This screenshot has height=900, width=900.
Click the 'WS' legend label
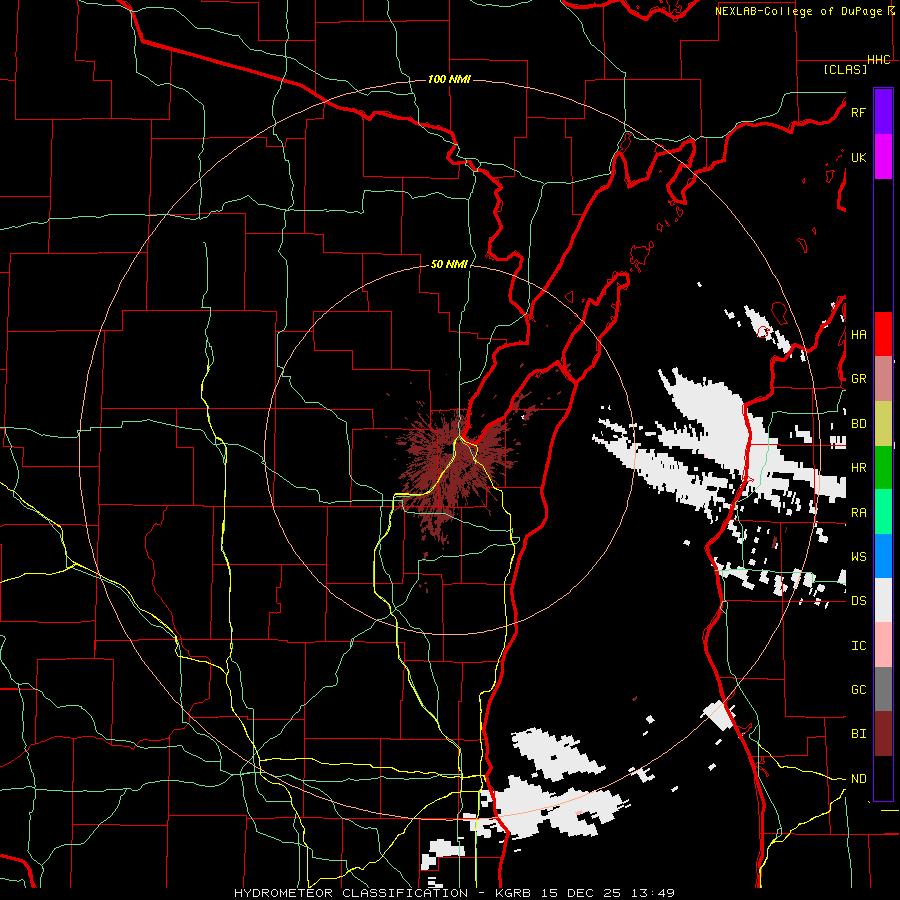[x=859, y=556]
